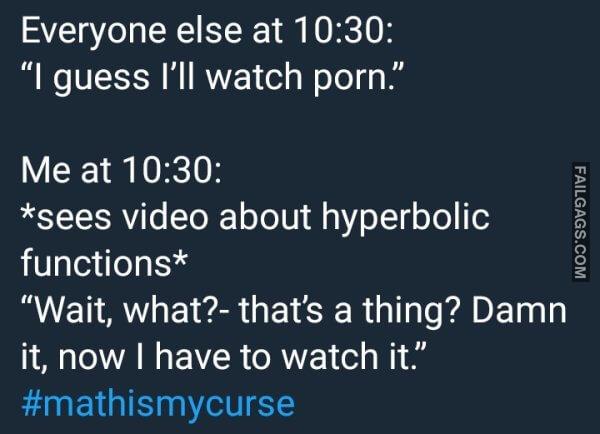
Task: Click the word 'video'
Action: [165, 217]
